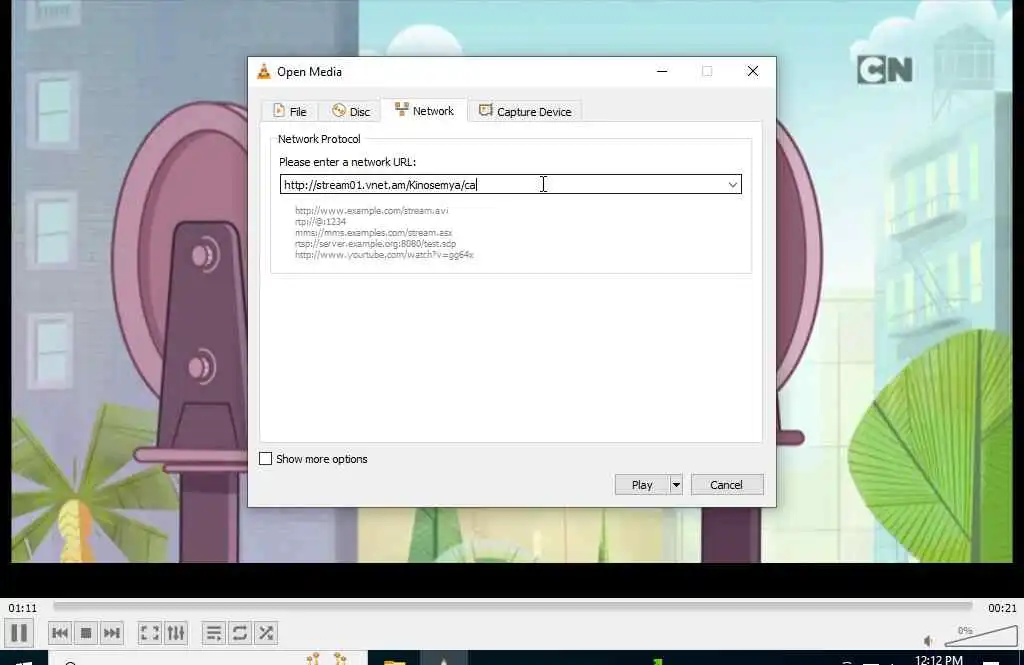Skip to next media in playlist

(x=112, y=632)
